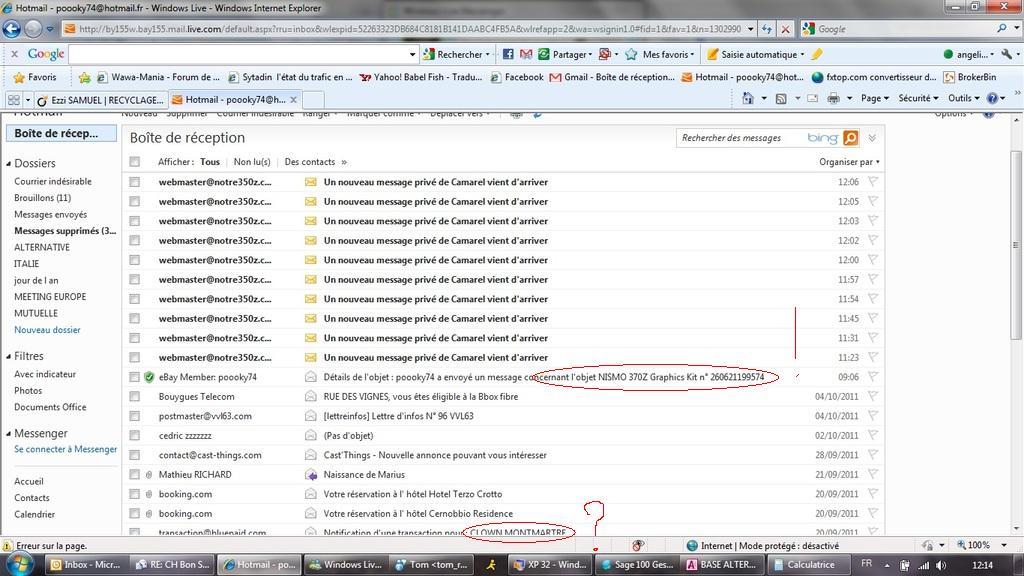Select the eBay Member message checkbox
This screenshot has height=576, width=1024.
[x=135, y=377]
